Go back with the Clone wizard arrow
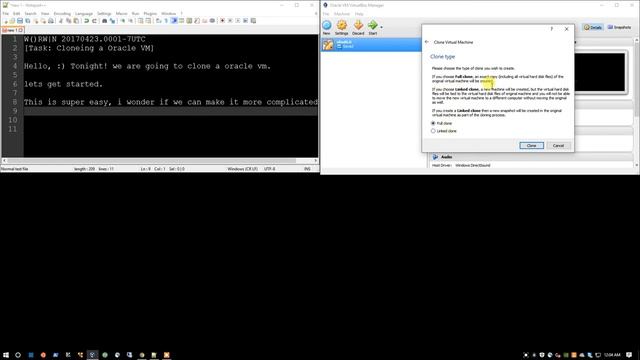 427,42
